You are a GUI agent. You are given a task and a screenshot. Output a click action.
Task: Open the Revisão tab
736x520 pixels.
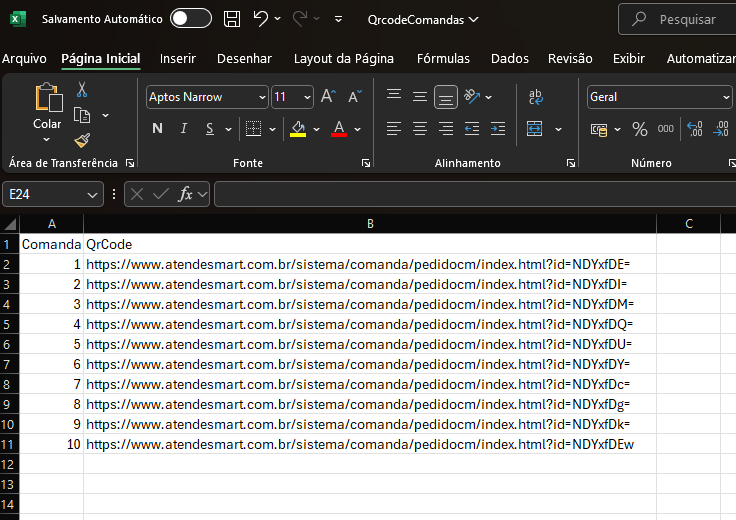coord(570,58)
